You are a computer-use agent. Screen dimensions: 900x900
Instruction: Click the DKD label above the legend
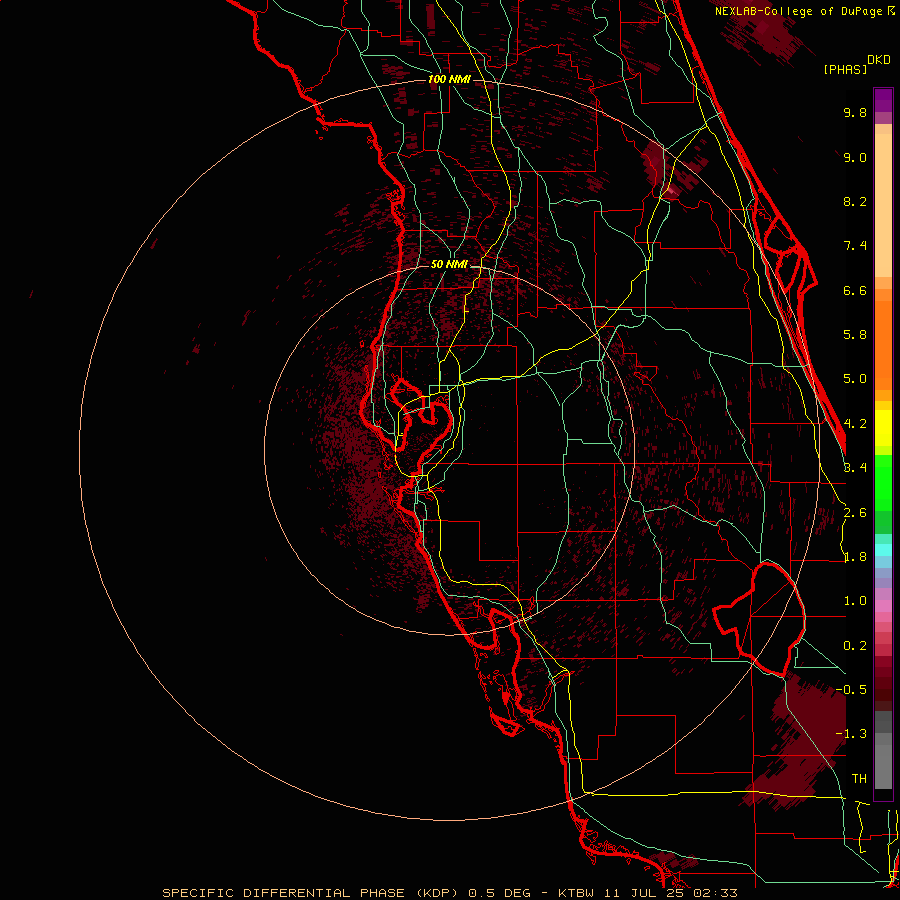[x=879, y=60]
